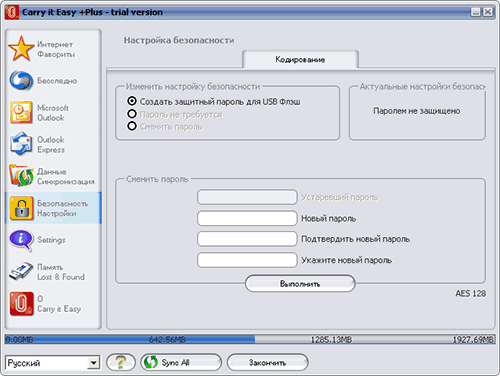Image resolution: width=500 pixels, height=376 pixels.
Task: Minimize the Carry it Easy window
Action: 476,12
